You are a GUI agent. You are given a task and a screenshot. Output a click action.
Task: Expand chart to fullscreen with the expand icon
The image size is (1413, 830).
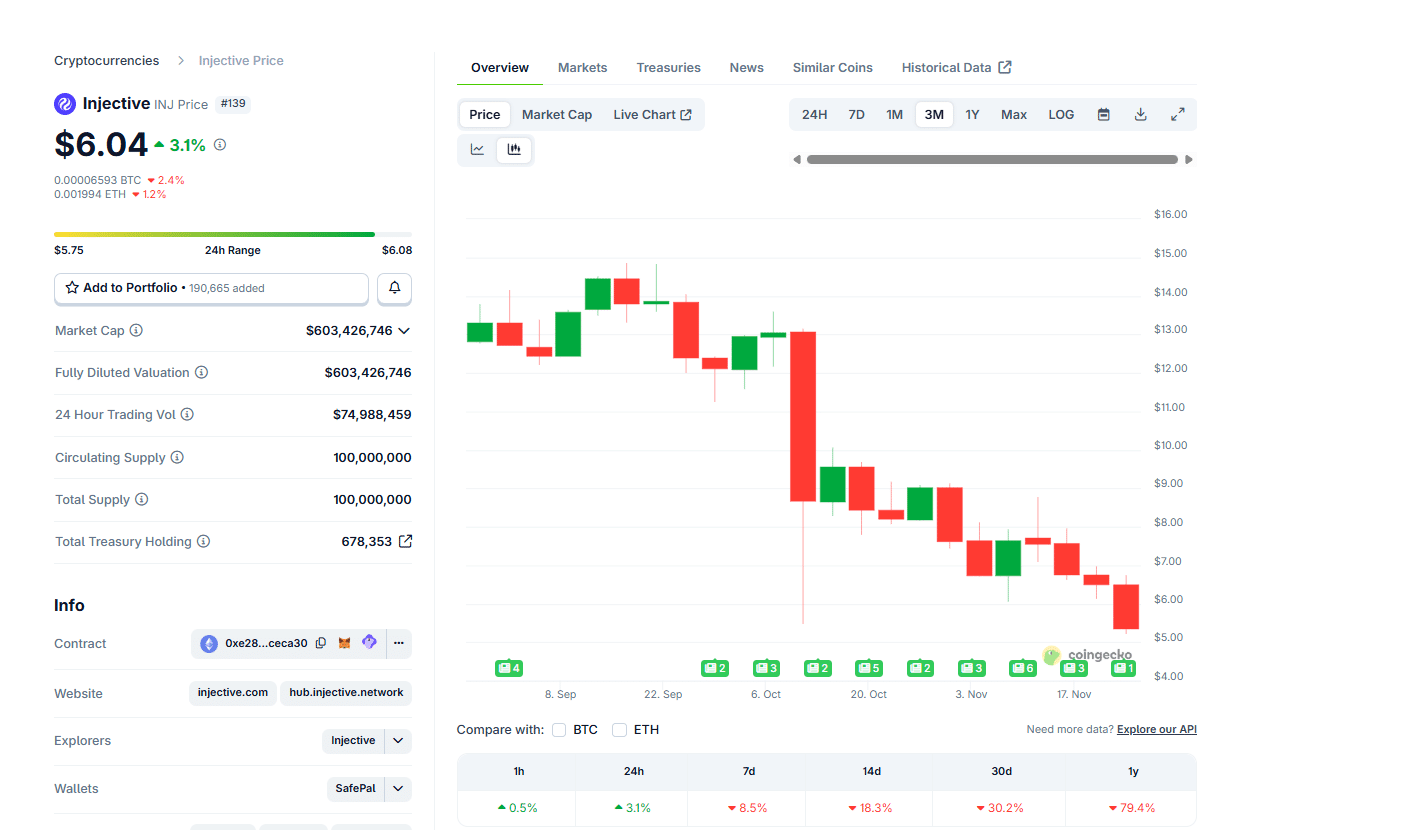[1177, 114]
